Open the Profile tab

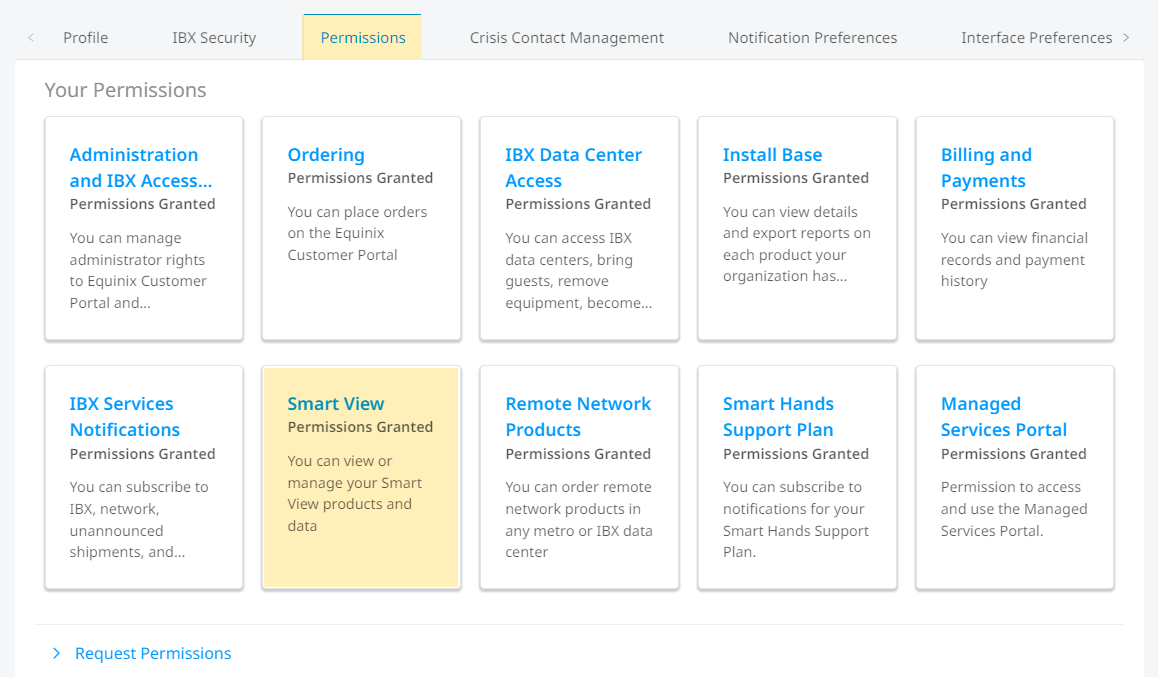(86, 38)
